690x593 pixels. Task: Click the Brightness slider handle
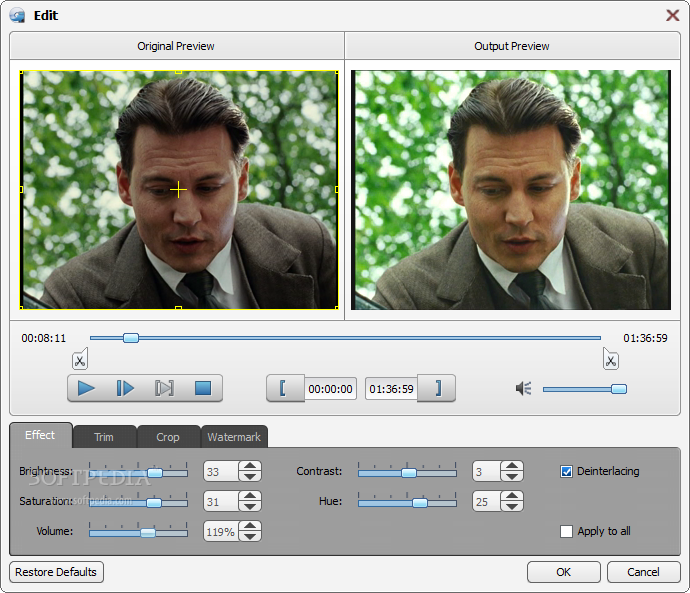coord(155,473)
